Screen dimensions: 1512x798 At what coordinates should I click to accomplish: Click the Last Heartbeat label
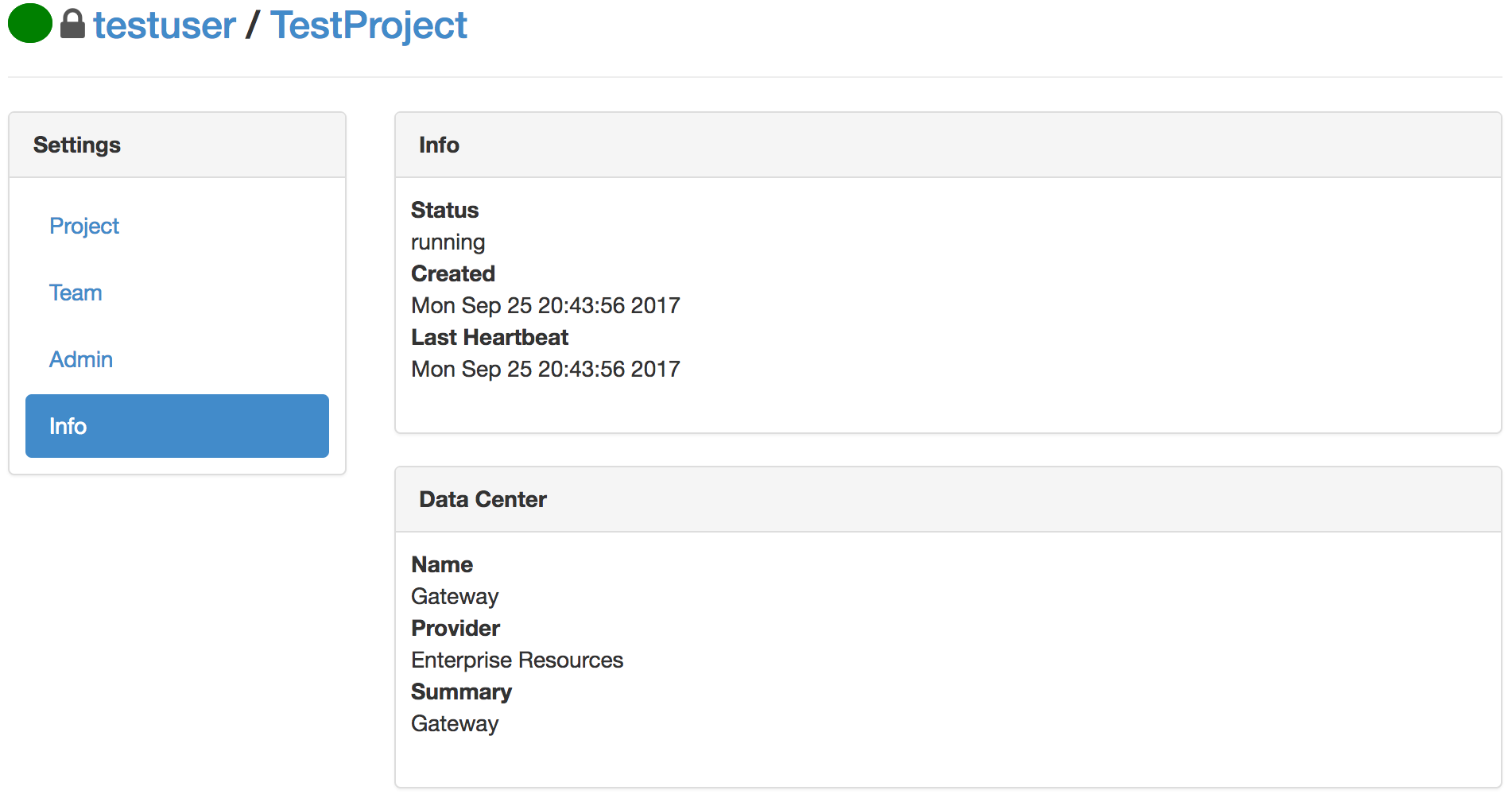490,337
